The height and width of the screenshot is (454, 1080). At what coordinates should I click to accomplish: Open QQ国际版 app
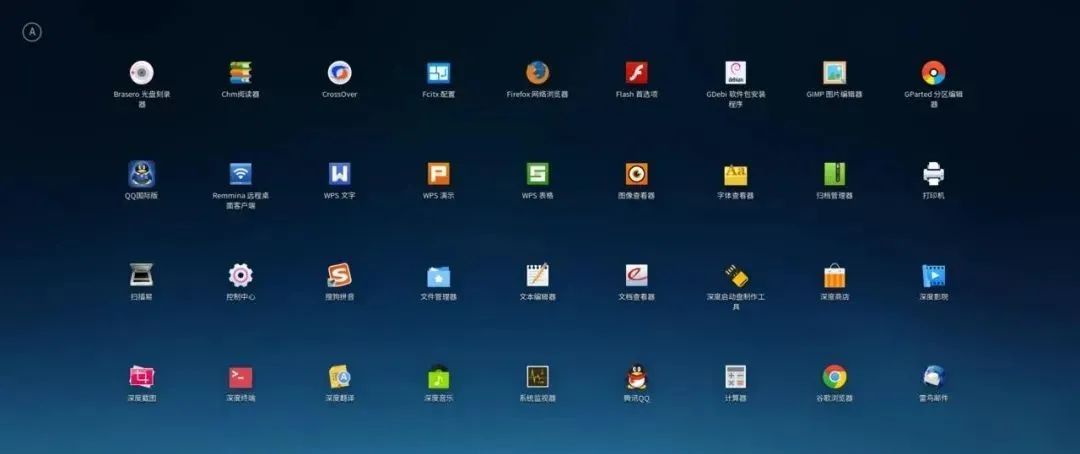coord(142,174)
